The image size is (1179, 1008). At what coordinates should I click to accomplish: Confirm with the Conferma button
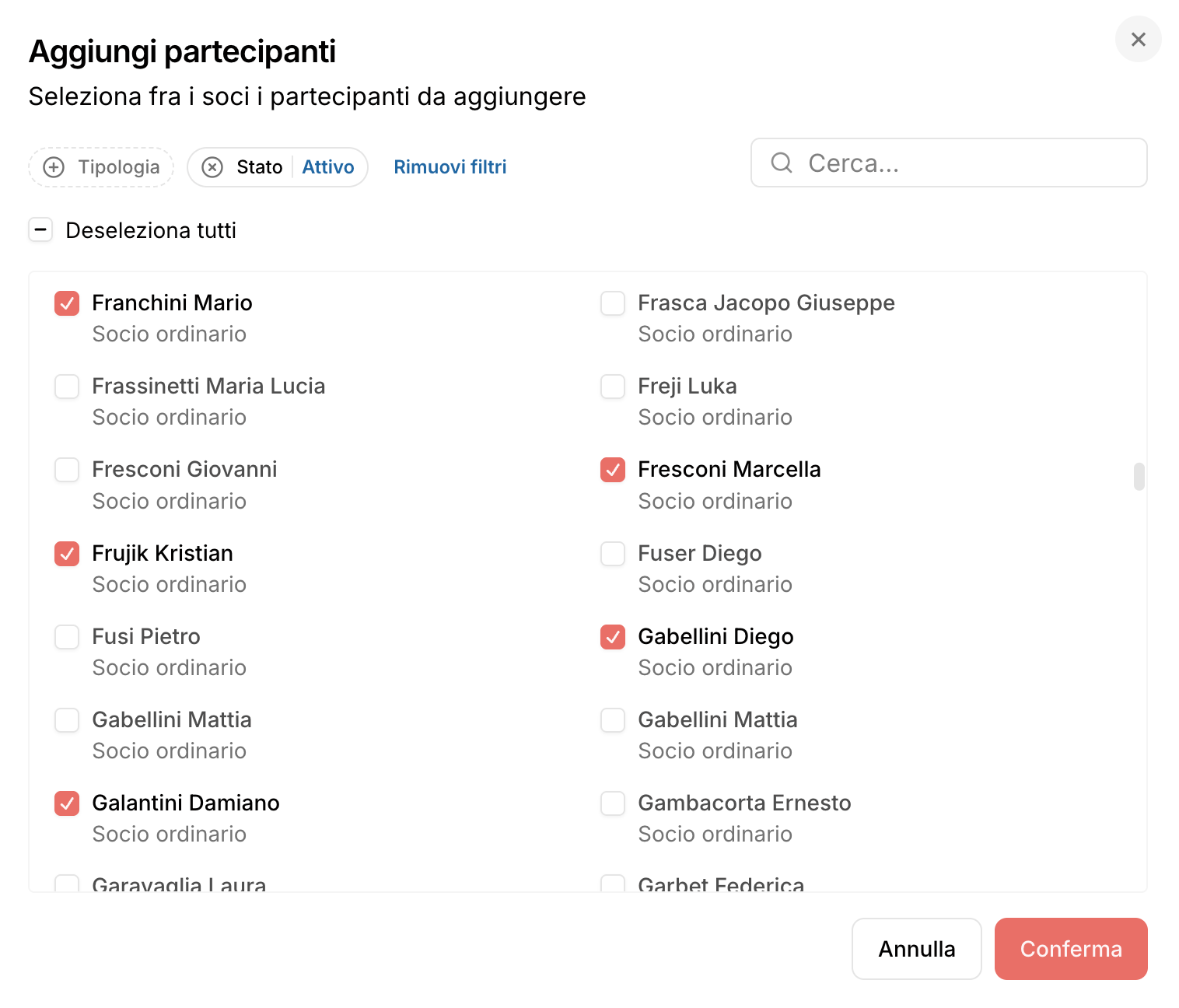(x=1071, y=949)
